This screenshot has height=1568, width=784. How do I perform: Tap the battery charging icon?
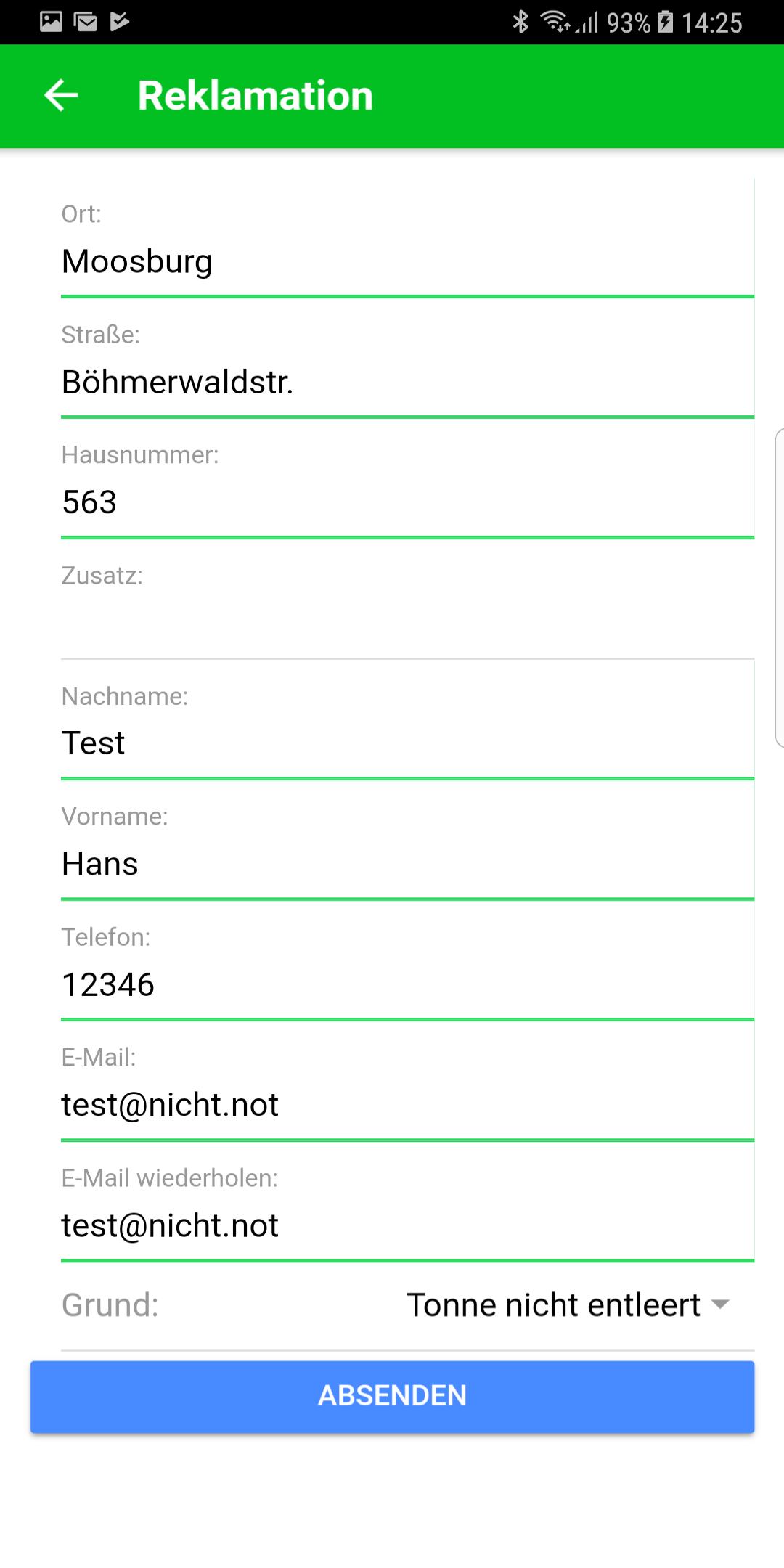[665, 23]
